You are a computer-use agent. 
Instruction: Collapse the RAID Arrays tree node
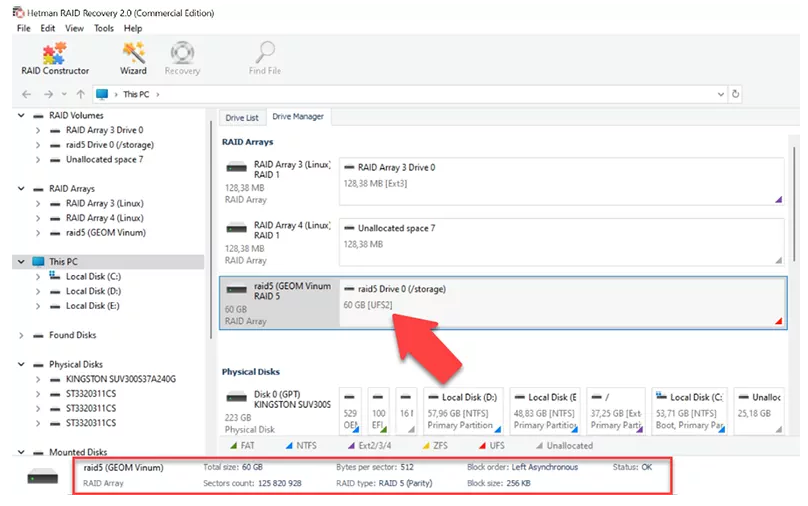click(21, 189)
